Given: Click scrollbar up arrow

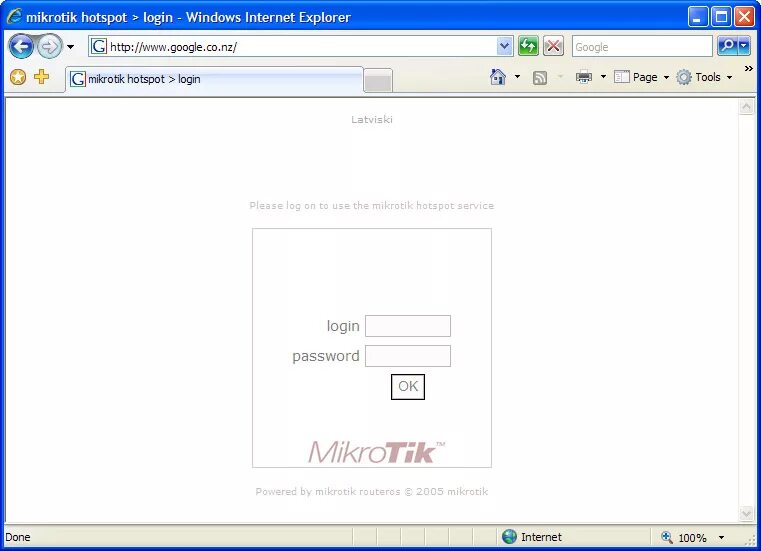Looking at the screenshot, I should point(746,107).
